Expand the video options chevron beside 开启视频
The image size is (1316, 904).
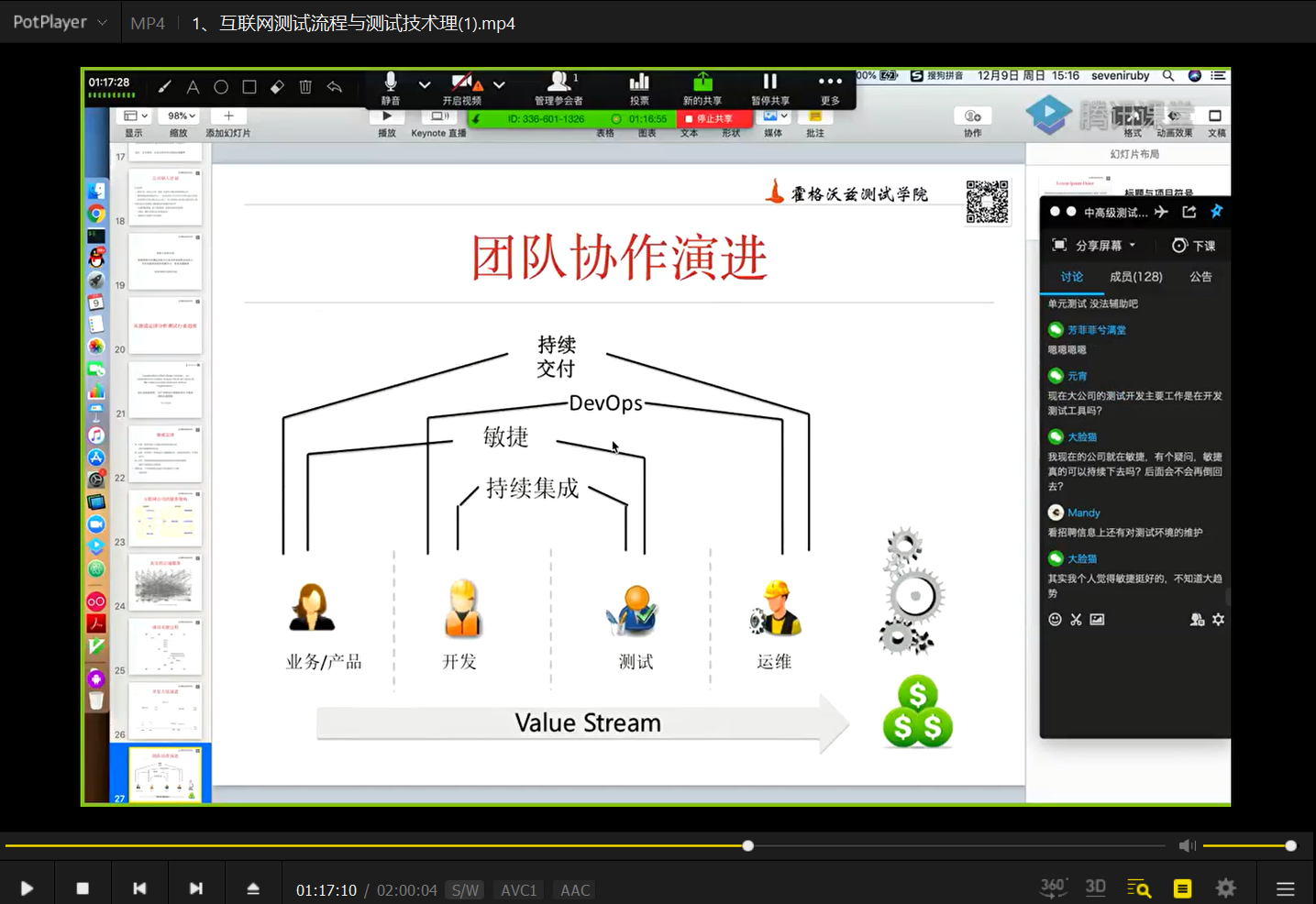[x=499, y=84]
